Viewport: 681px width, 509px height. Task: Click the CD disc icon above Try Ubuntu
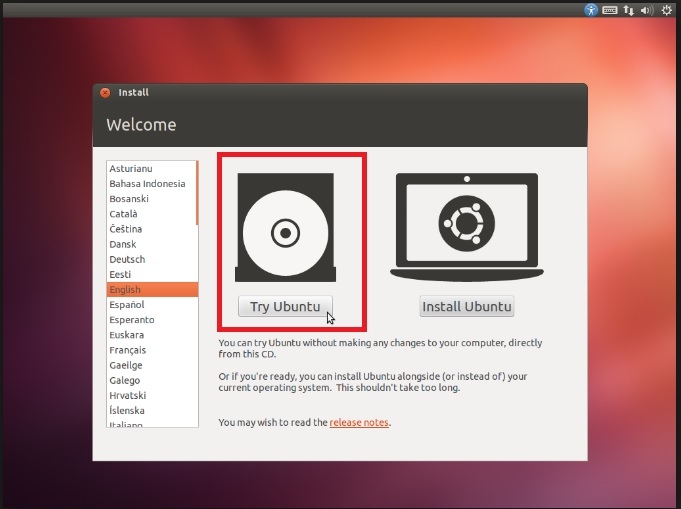(285, 228)
